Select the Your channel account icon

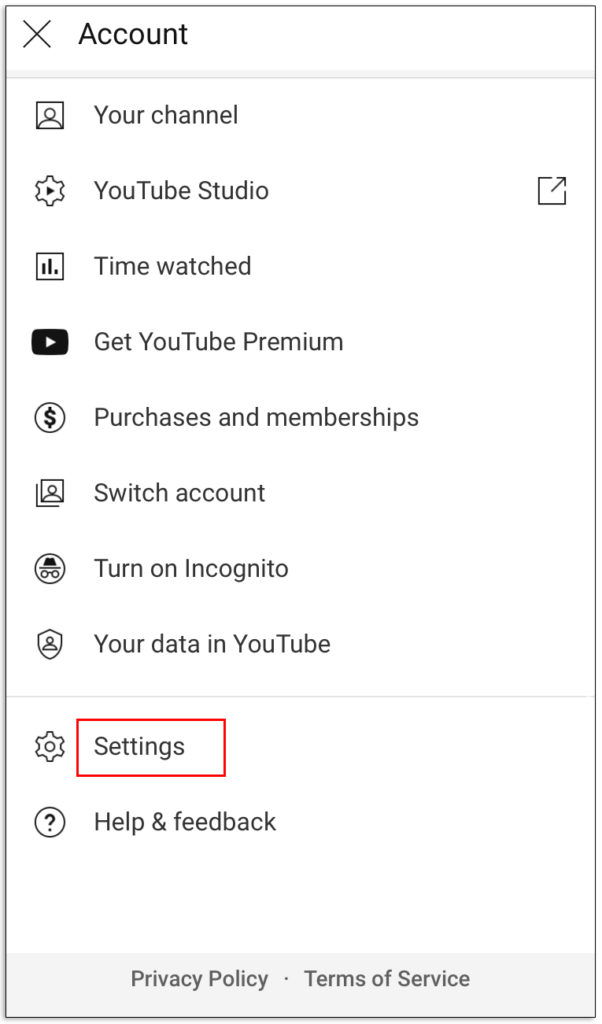pyautogui.click(x=50, y=115)
